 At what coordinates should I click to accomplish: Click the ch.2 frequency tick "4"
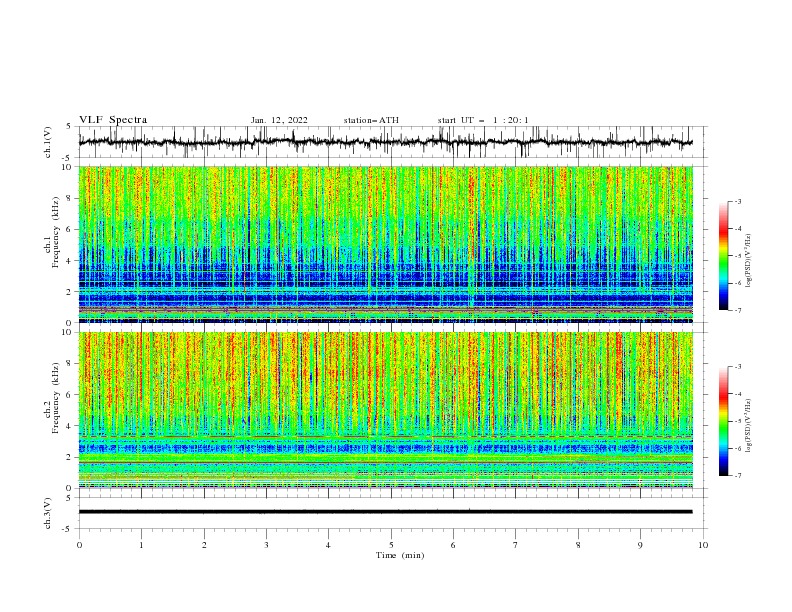click(69, 426)
